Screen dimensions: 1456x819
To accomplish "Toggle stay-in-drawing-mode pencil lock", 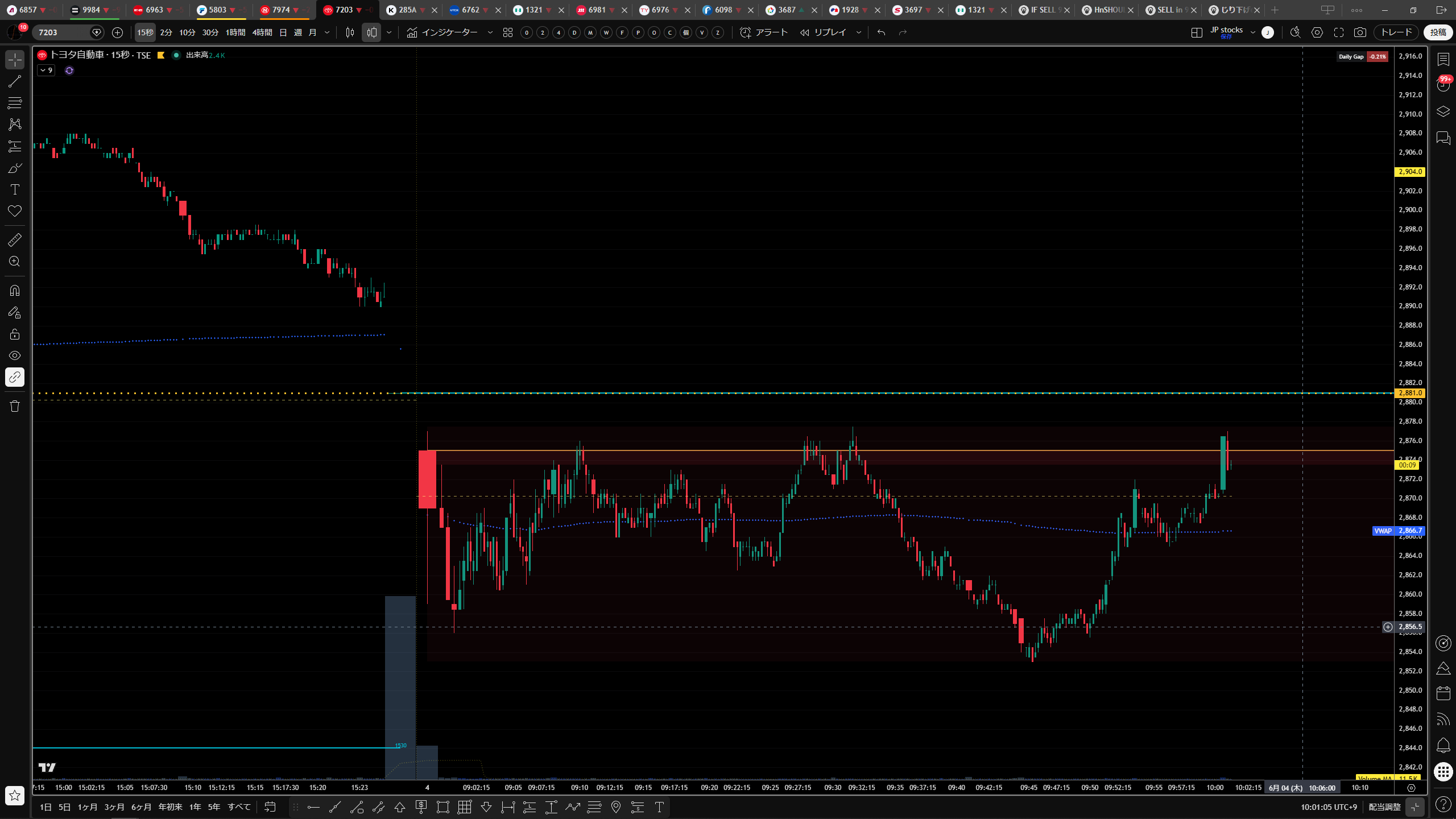I will click(x=15, y=312).
